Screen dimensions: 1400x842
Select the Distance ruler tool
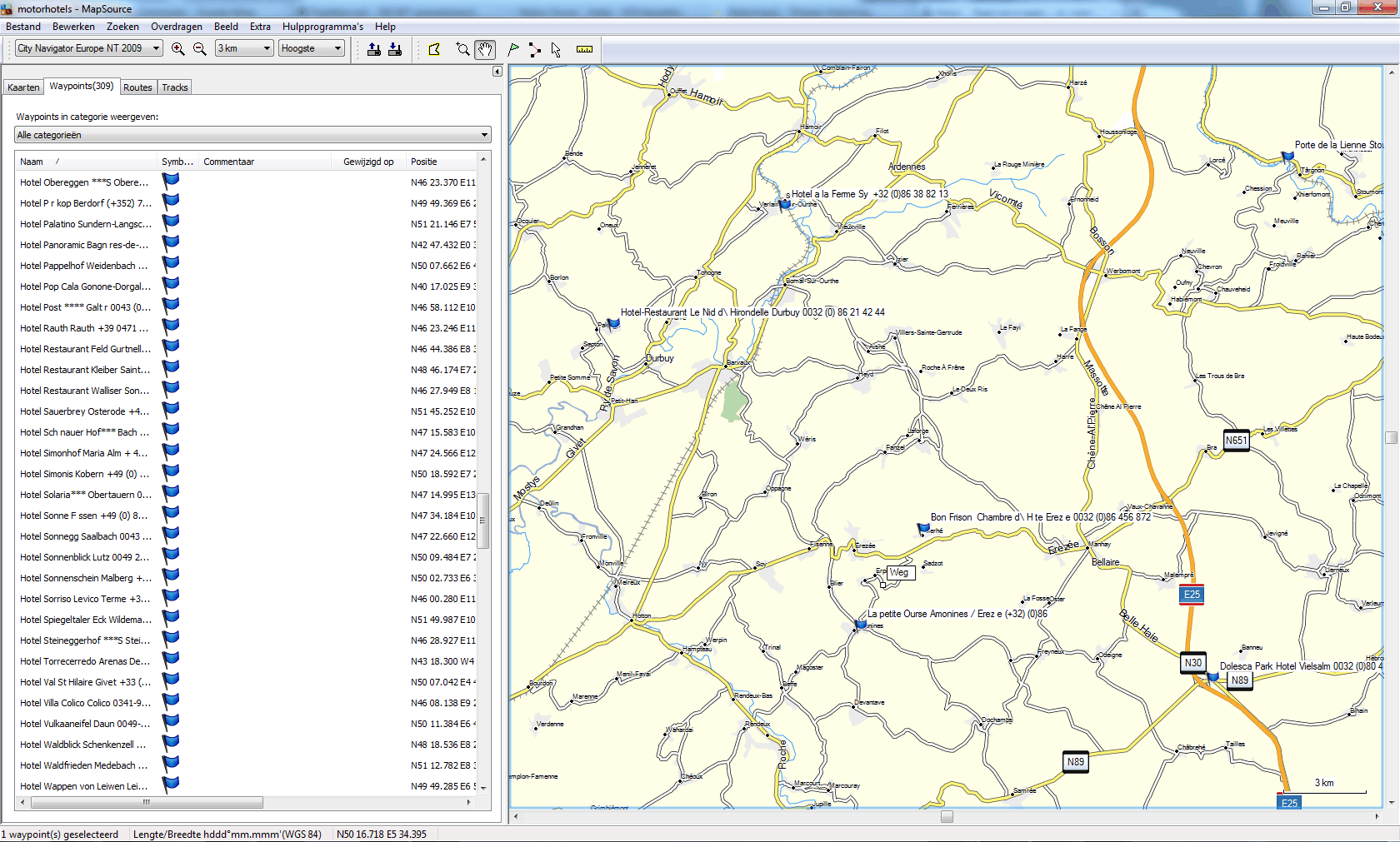point(584,49)
